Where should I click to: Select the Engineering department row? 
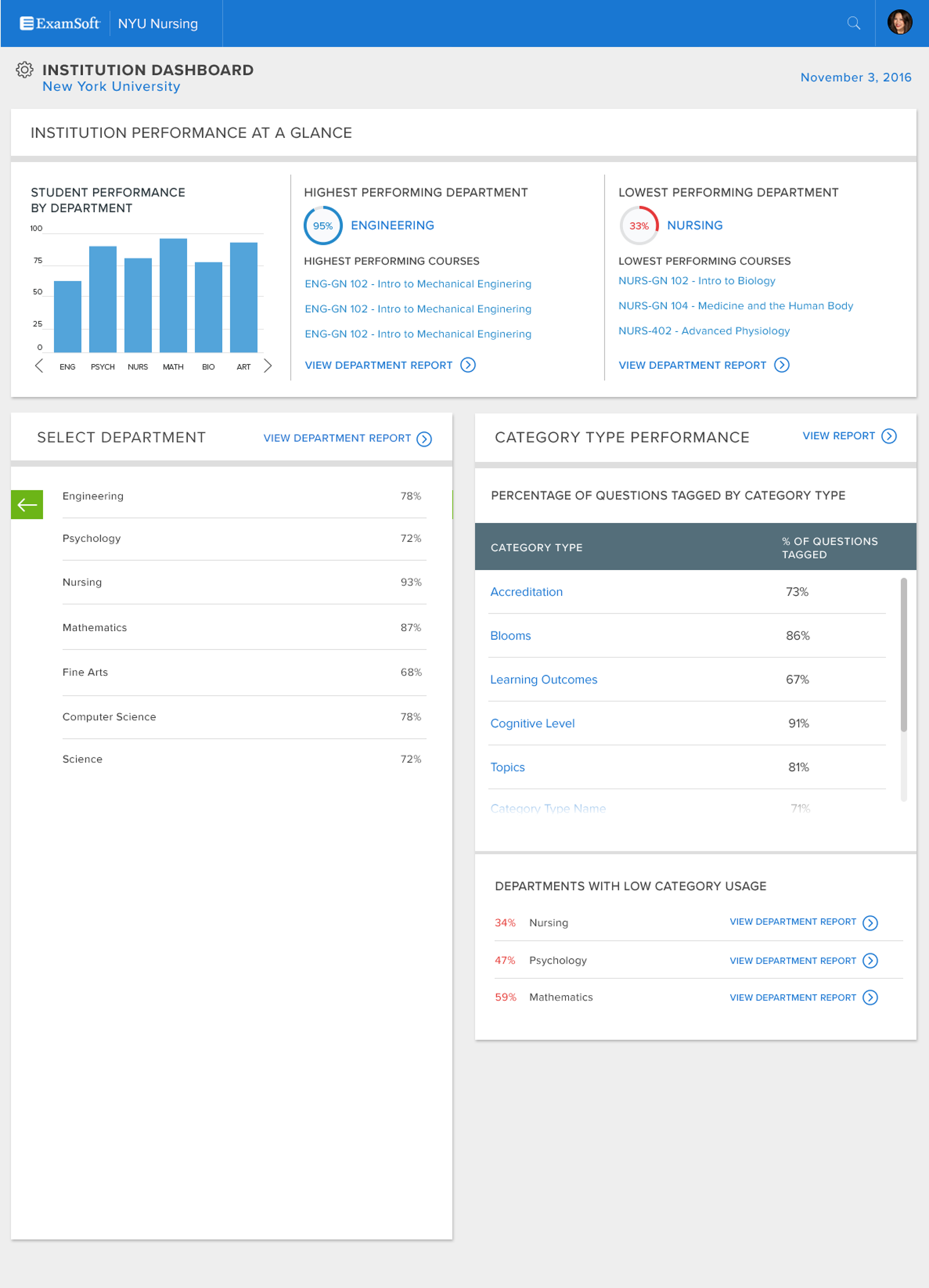click(244, 496)
